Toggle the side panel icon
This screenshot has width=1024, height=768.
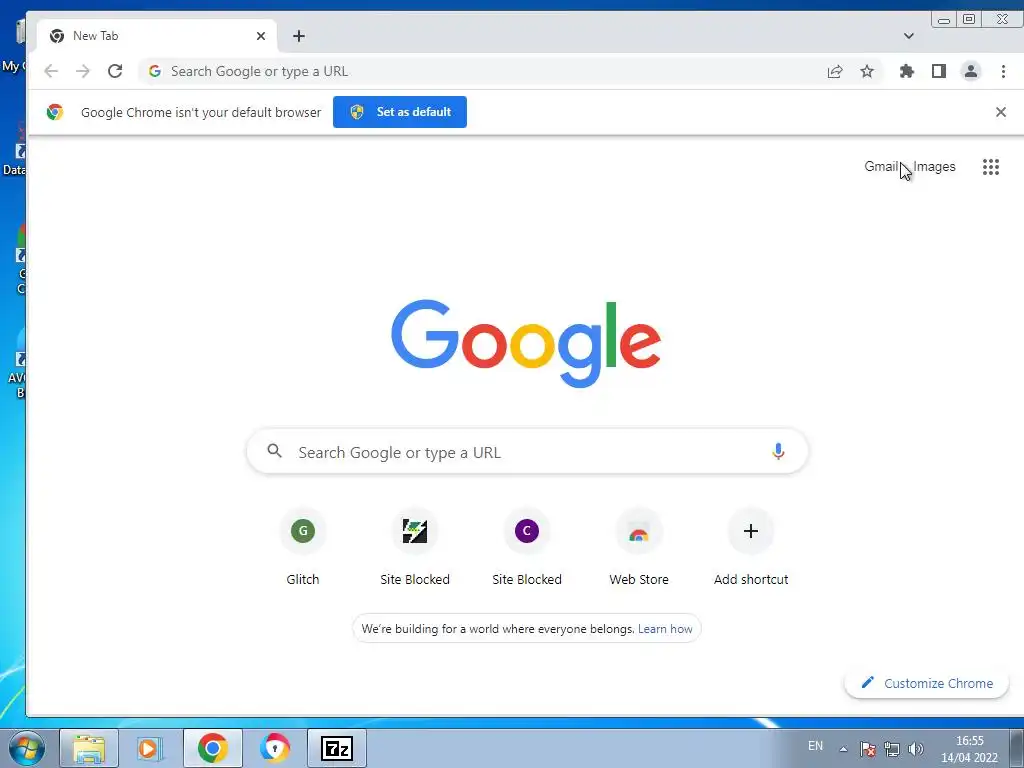click(x=938, y=71)
